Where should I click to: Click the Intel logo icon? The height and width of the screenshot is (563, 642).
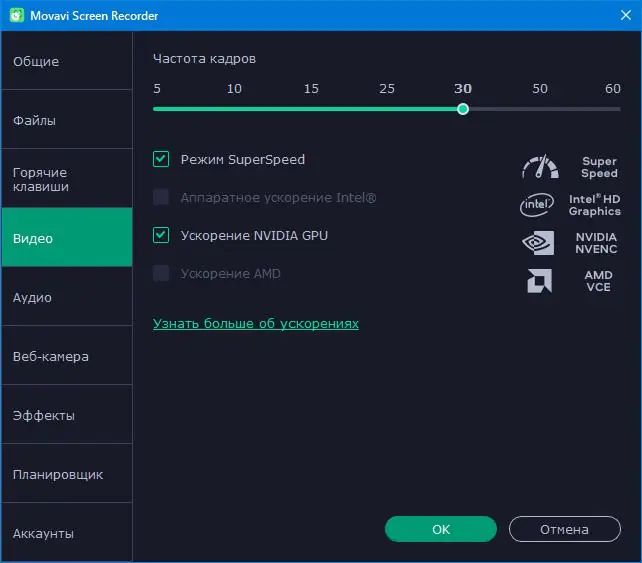coord(537,205)
